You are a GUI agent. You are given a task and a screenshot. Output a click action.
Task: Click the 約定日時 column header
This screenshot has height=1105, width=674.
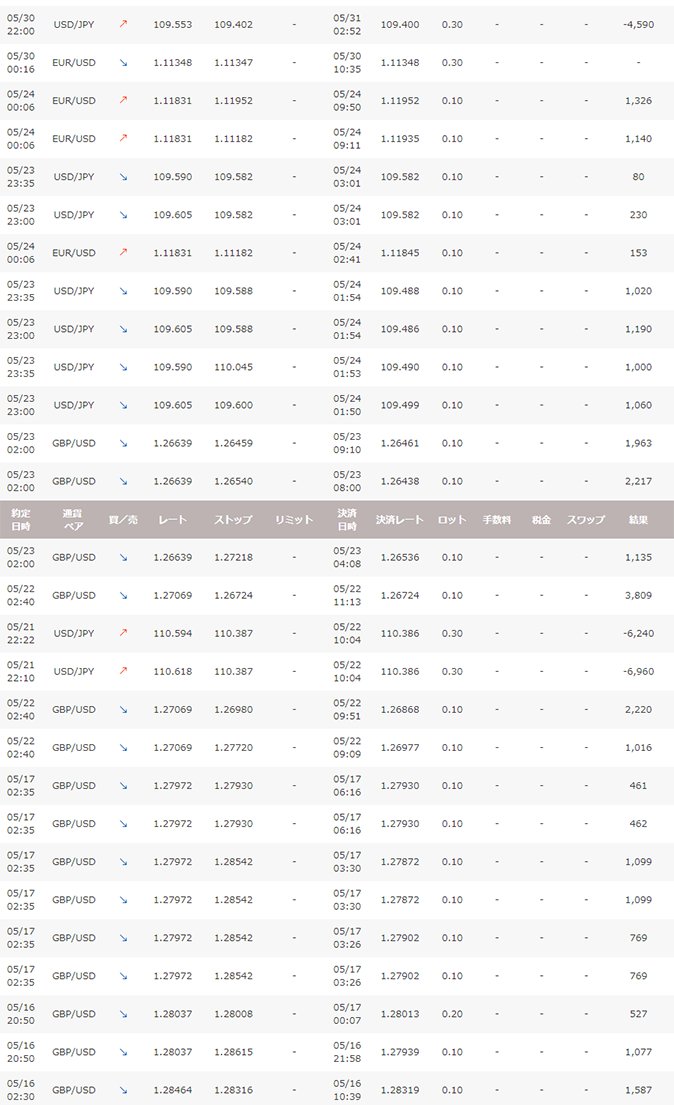coord(20,520)
